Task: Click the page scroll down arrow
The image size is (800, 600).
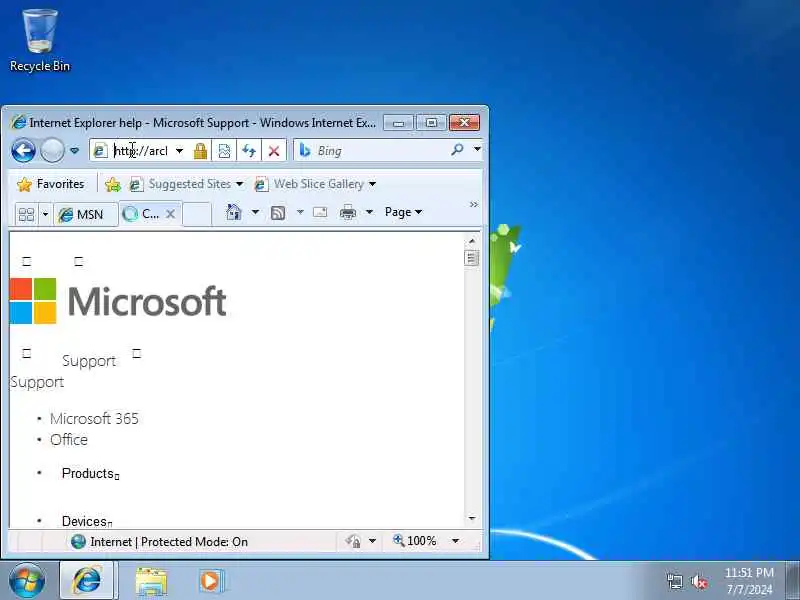Action: (x=471, y=518)
